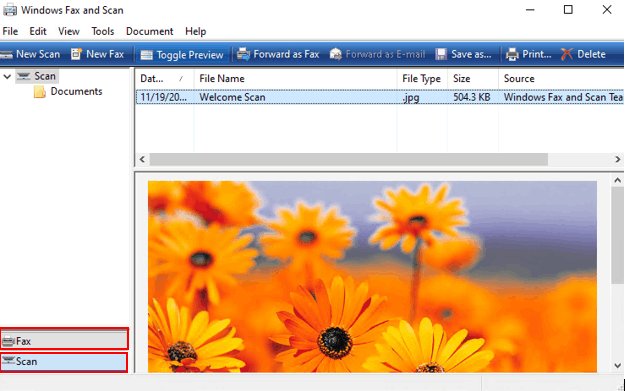Open the View menu
The height and width of the screenshot is (391, 626).
click(69, 31)
